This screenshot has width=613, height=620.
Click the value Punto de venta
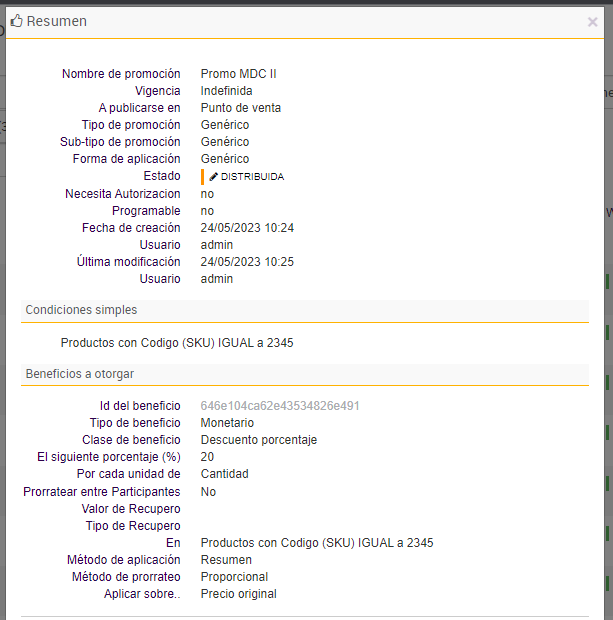point(240,108)
